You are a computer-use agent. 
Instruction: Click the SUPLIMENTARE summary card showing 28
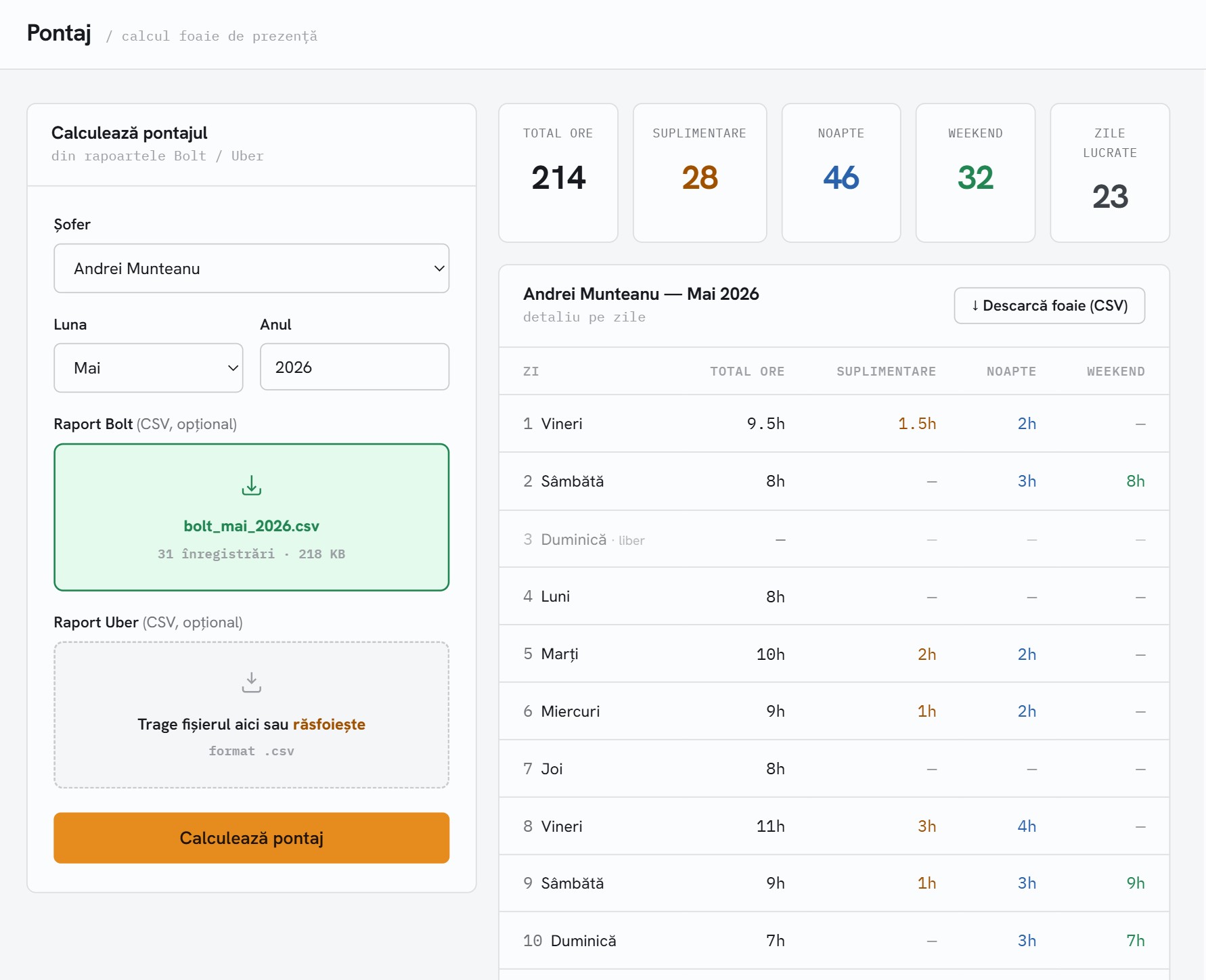coord(700,173)
